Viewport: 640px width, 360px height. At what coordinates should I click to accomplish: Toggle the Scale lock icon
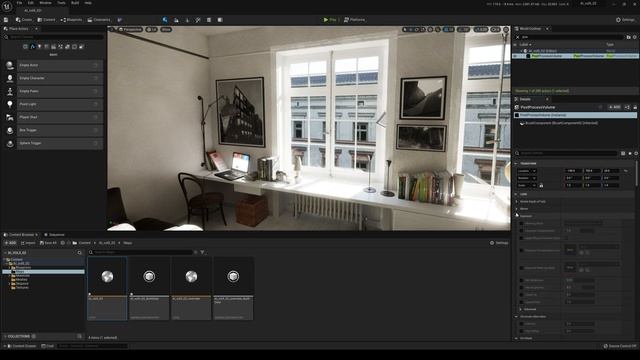541,185
